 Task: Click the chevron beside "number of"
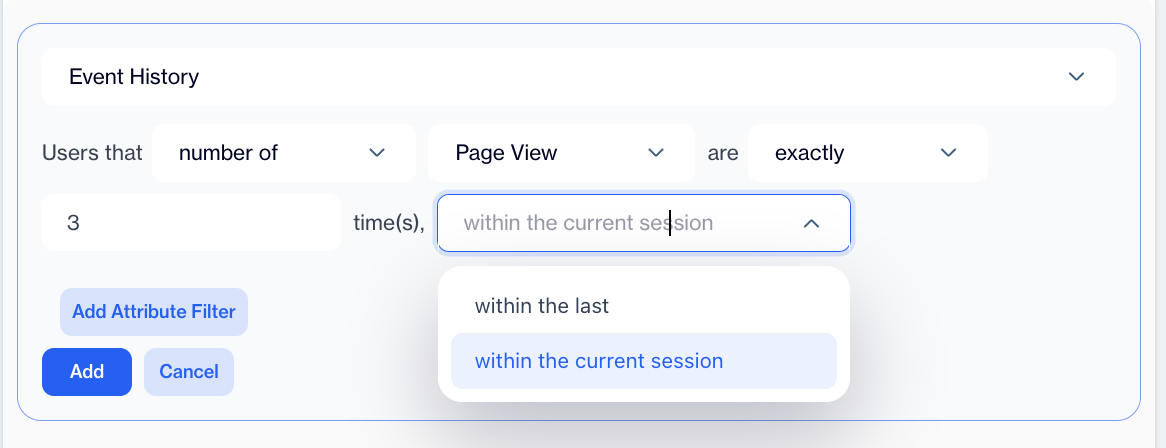click(377, 153)
